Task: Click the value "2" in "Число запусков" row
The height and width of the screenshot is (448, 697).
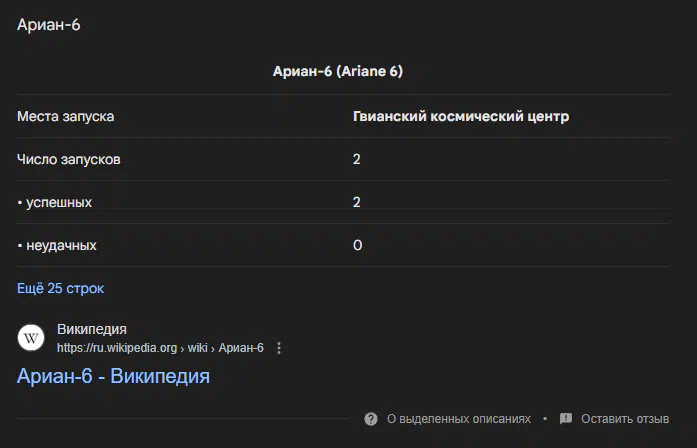Action: point(357,159)
